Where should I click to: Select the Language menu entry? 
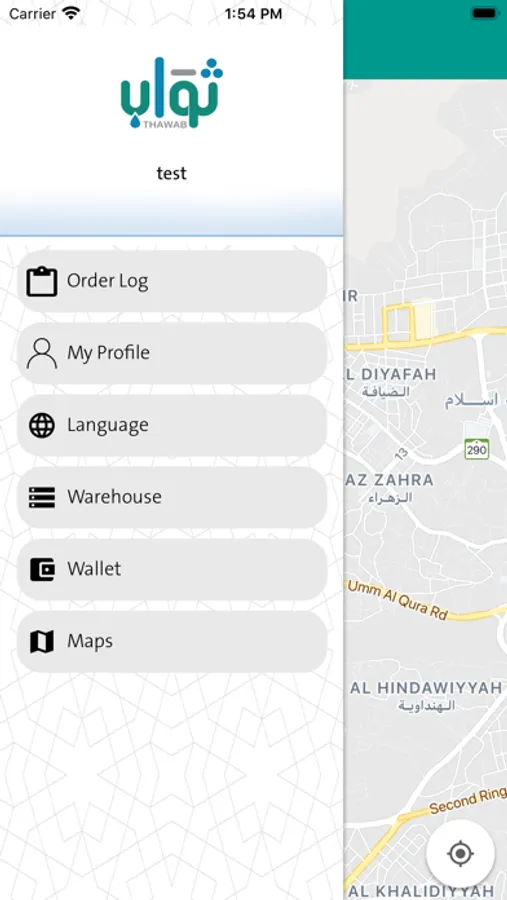[172, 425]
